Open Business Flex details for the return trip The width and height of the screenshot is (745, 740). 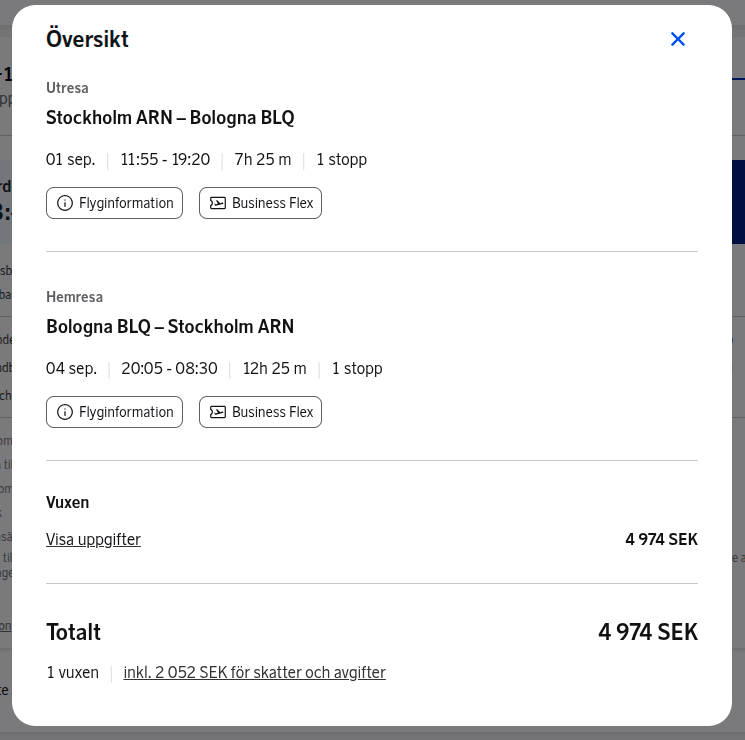pyautogui.click(x=260, y=412)
